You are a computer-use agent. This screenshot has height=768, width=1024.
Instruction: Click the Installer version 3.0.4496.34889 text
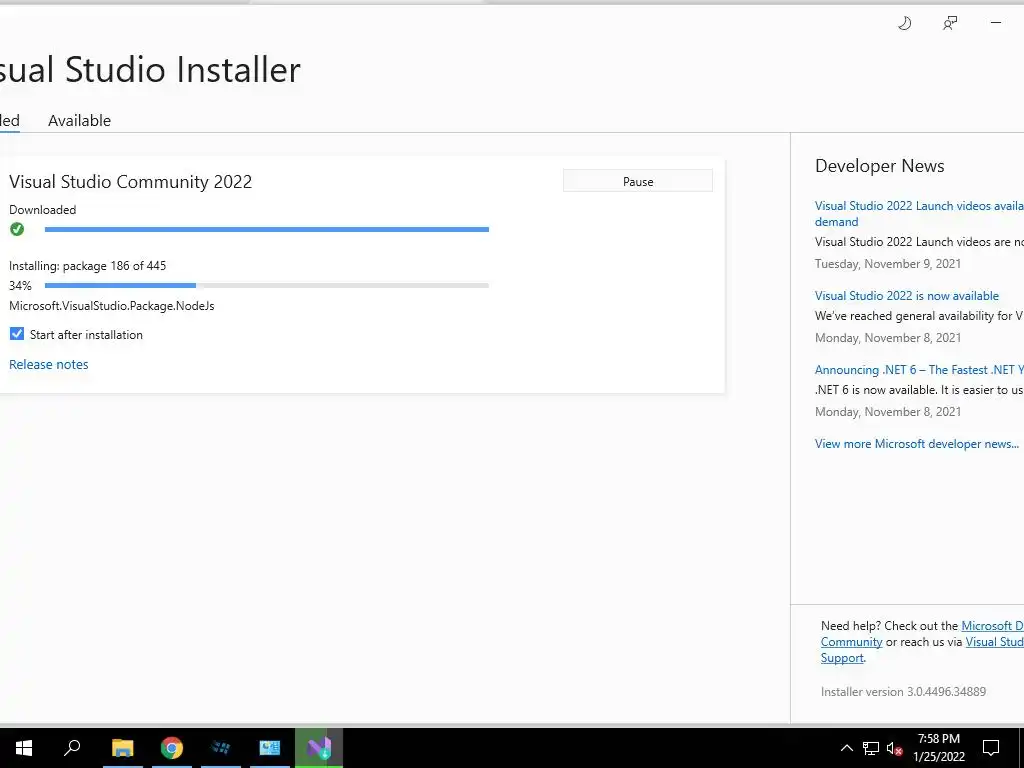pyautogui.click(x=903, y=692)
